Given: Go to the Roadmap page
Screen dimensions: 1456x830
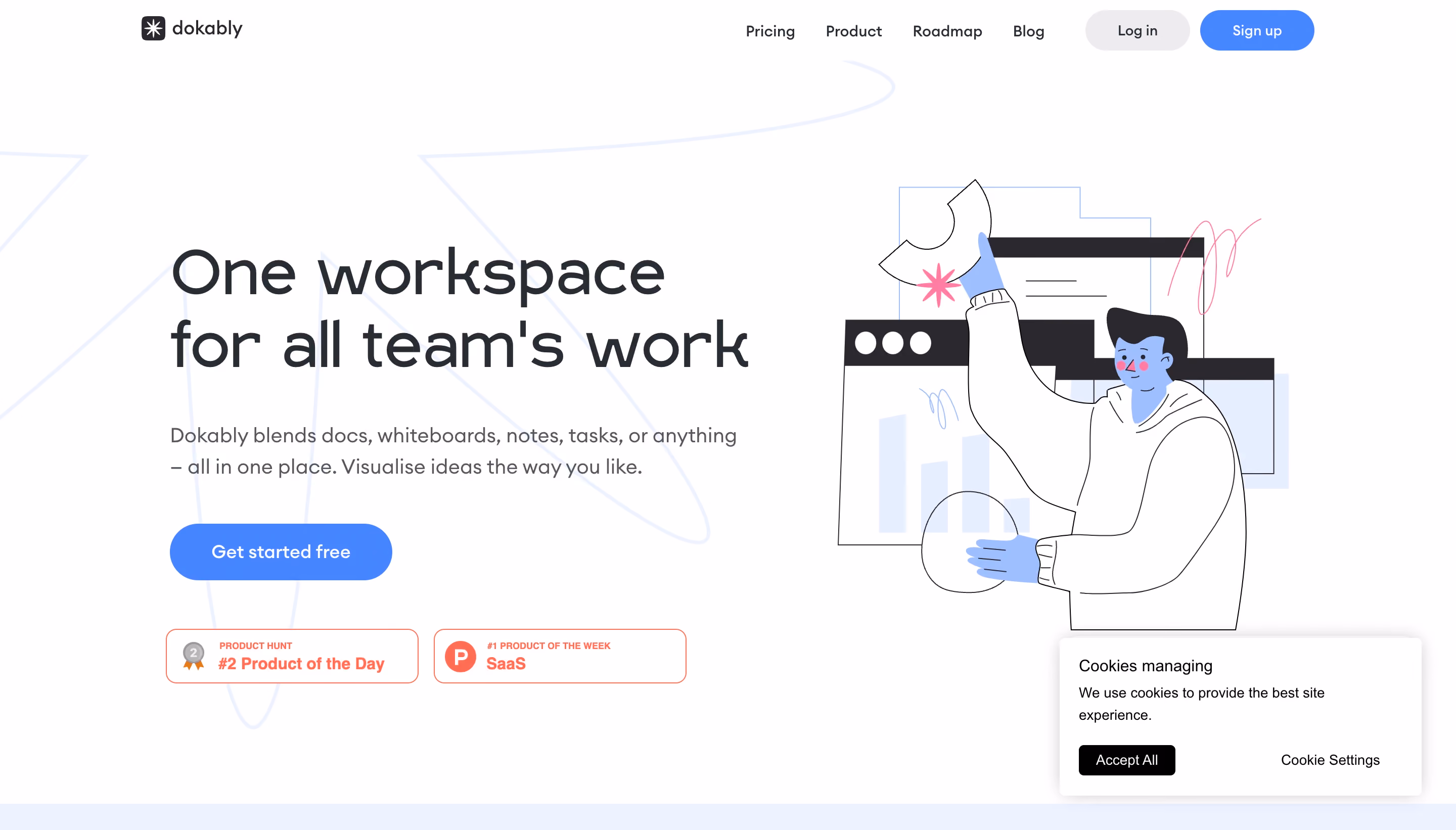Looking at the screenshot, I should (947, 31).
